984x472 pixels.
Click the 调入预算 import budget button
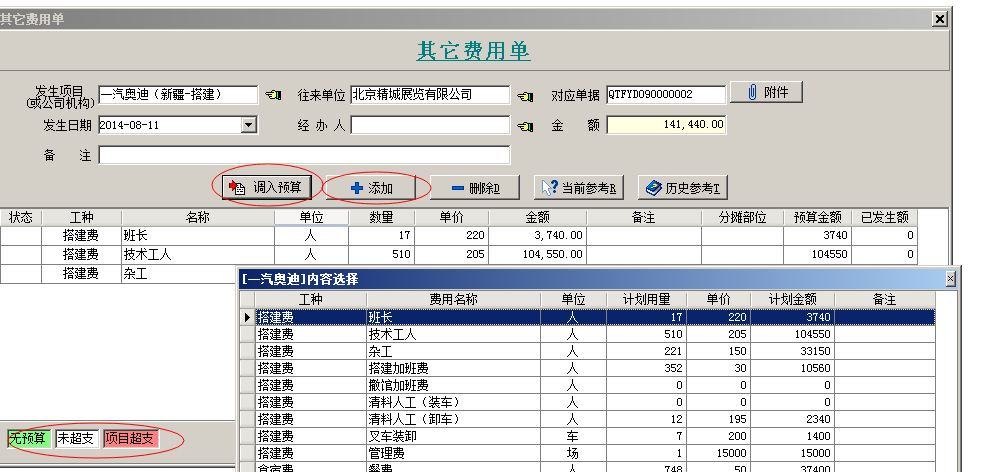pos(267,187)
